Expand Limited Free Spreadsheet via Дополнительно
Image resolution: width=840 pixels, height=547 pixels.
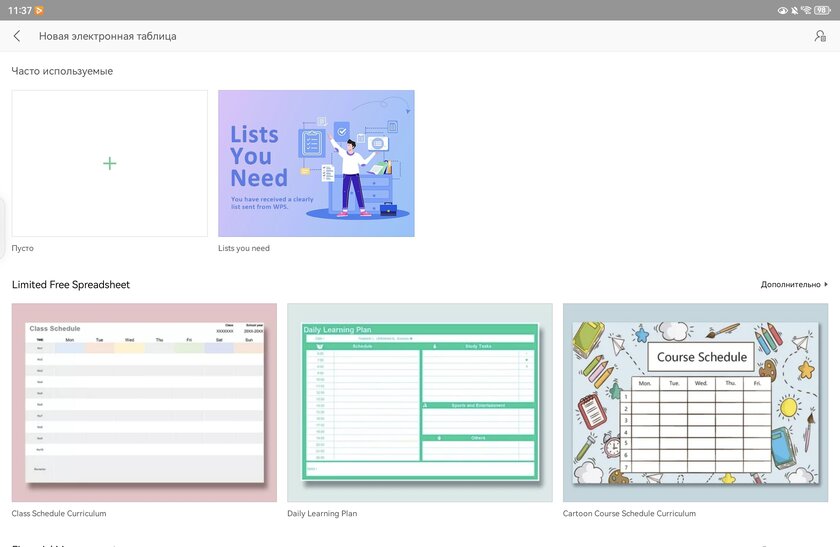click(x=794, y=284)
